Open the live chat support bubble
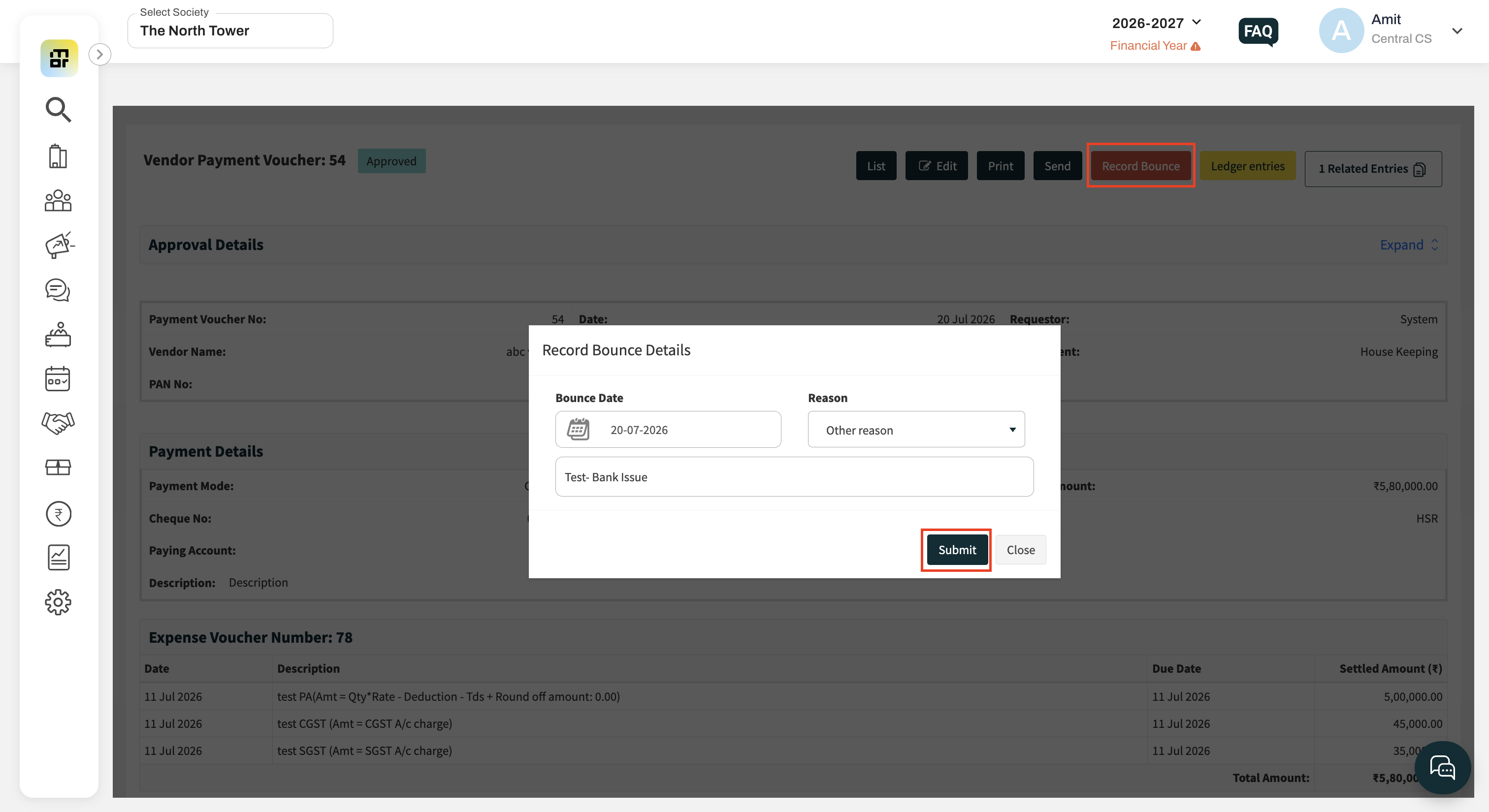 point(1442,768)
